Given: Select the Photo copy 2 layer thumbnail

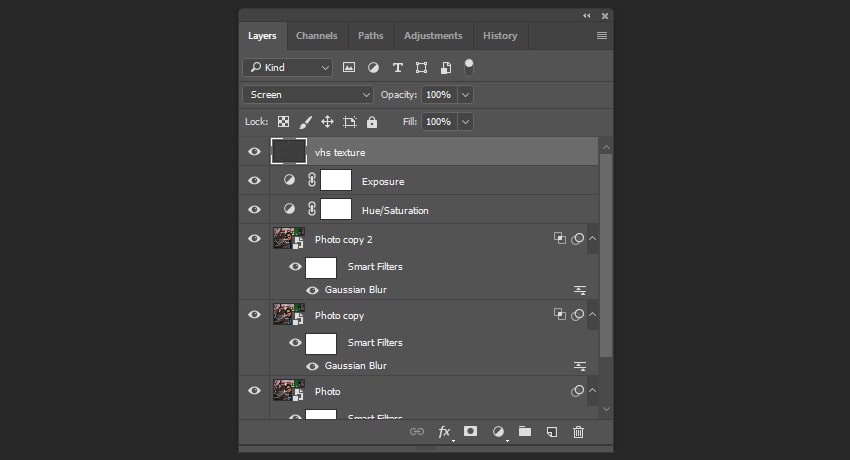Looking at the screenshot, I should point(288,238).
